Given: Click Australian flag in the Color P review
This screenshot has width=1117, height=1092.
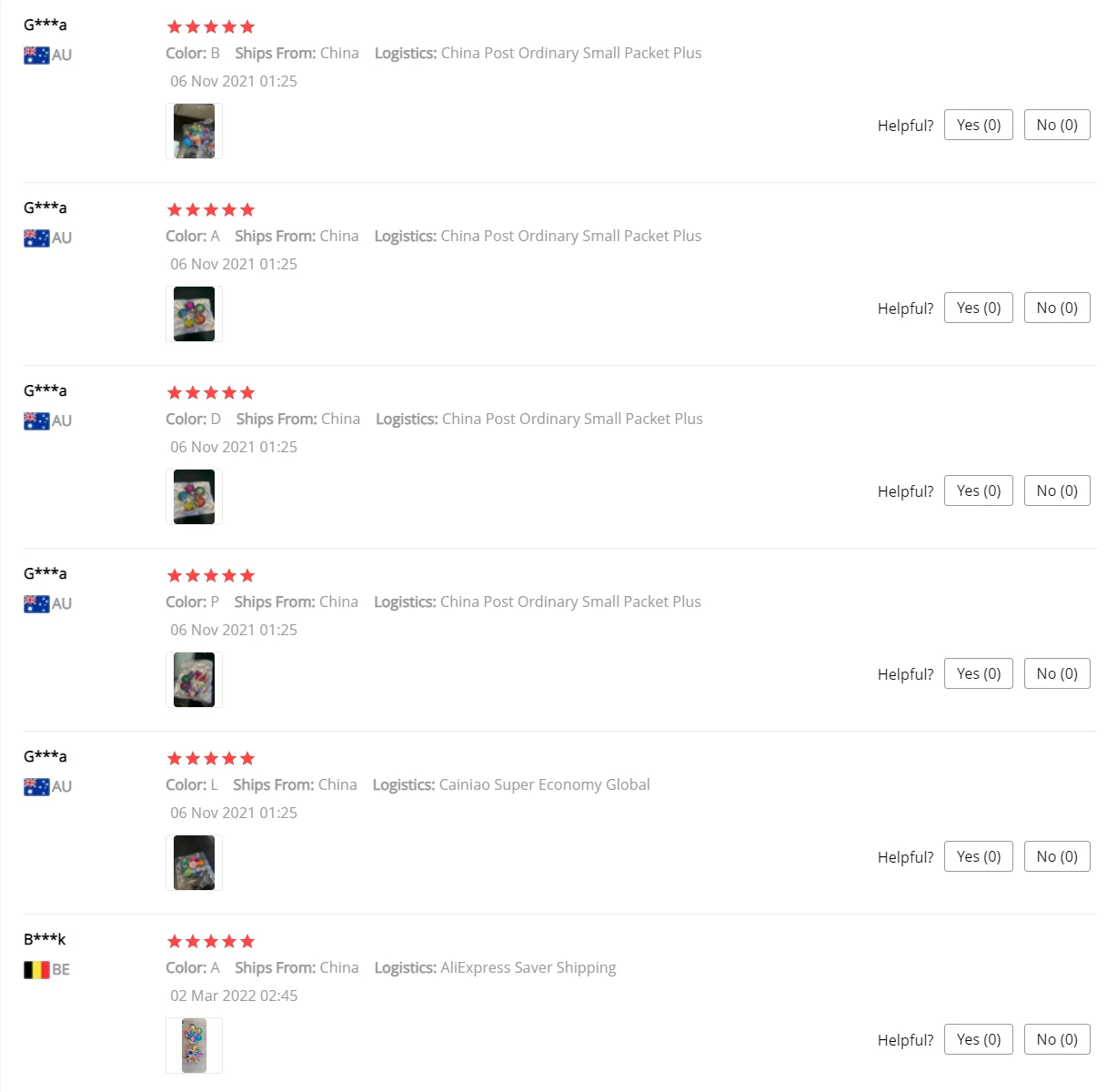Looking at the screenshot, I should pyautogui.click(x=36, y=604).
